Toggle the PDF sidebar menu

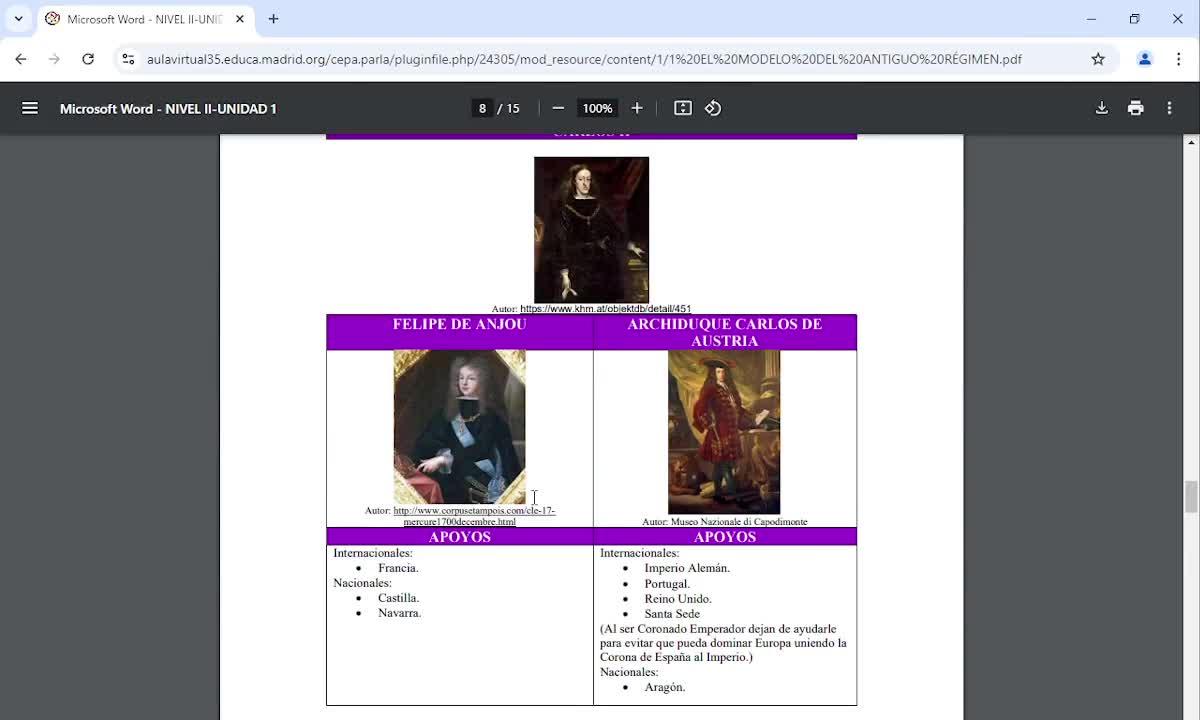pos(30,108)
